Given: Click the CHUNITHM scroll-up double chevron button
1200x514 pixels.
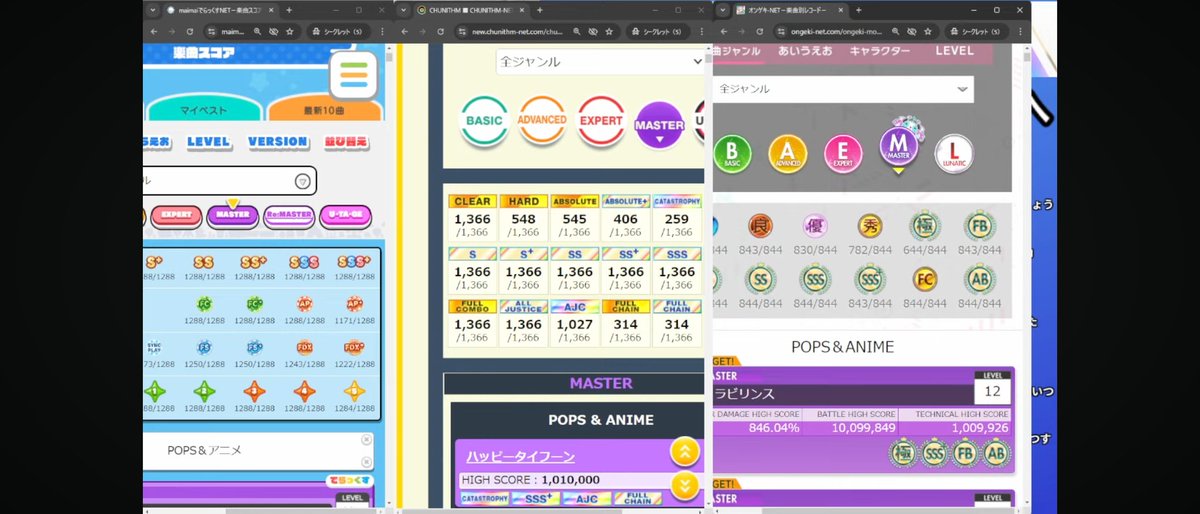Looking at the screenshot, I should 684,452.
